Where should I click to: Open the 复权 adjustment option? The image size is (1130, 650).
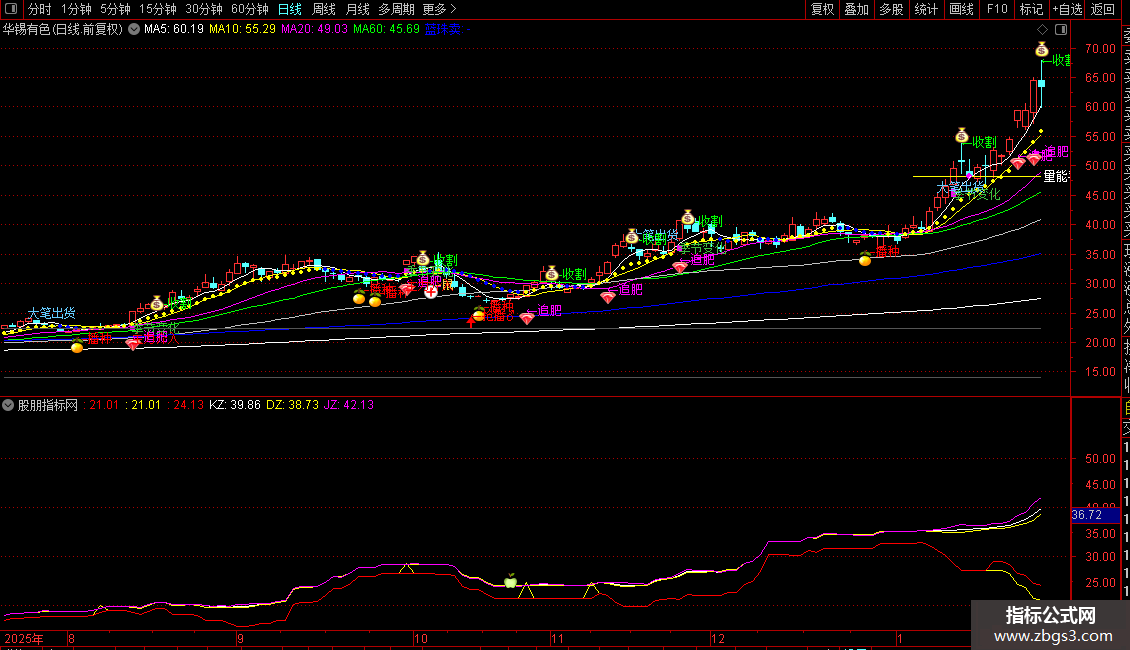822,9
